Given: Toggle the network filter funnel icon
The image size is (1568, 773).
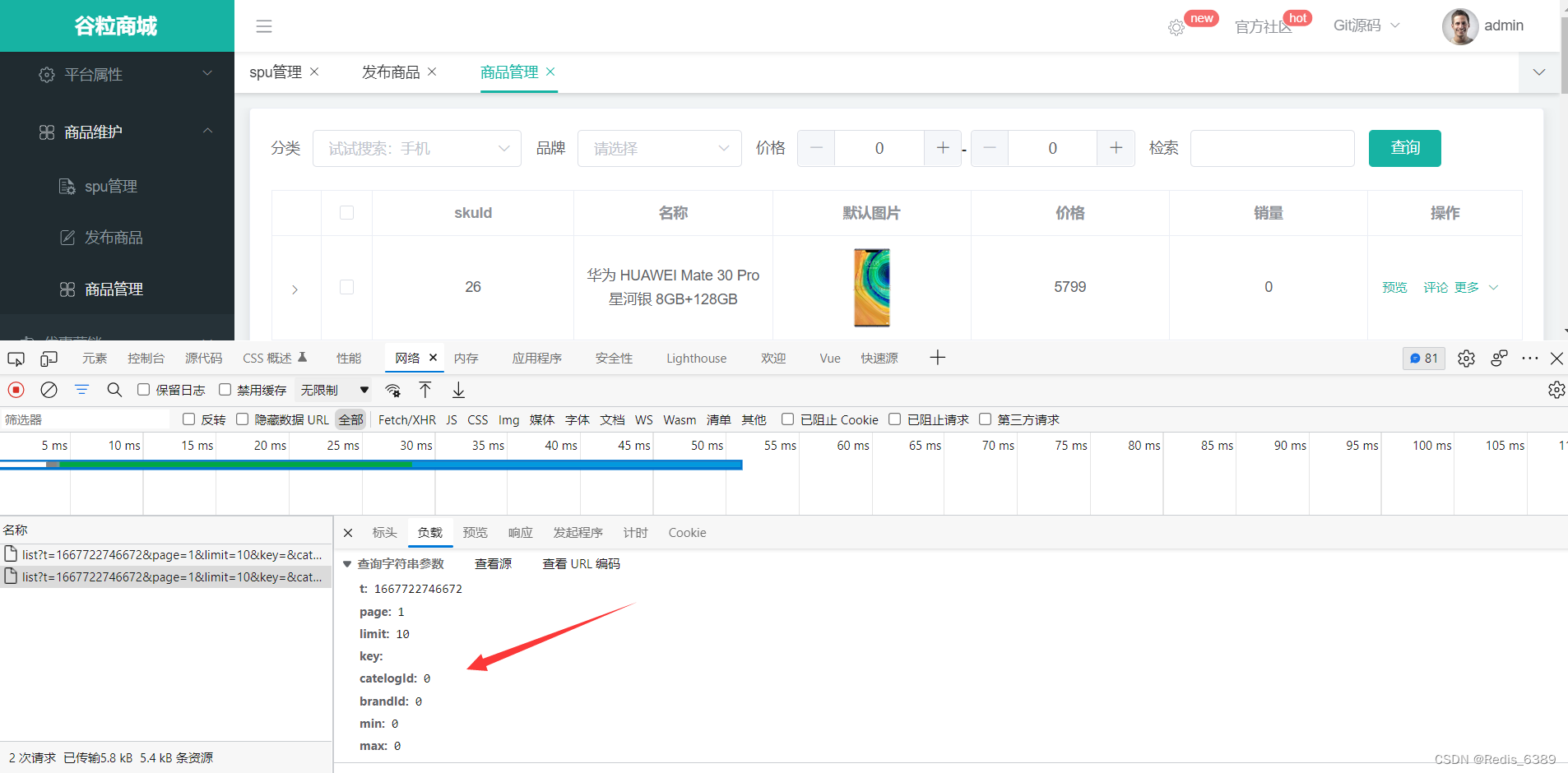Looking at the screenshot, I should coord(81,390).
